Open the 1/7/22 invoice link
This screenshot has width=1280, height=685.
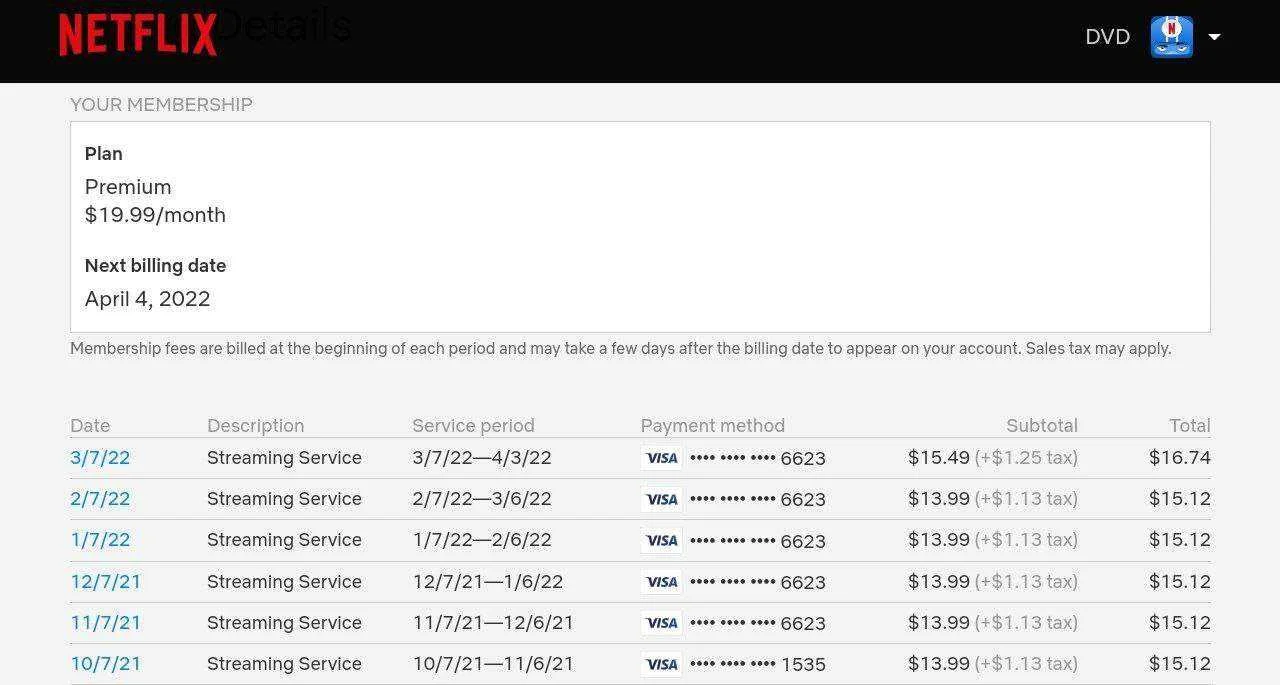coord(100,540)
